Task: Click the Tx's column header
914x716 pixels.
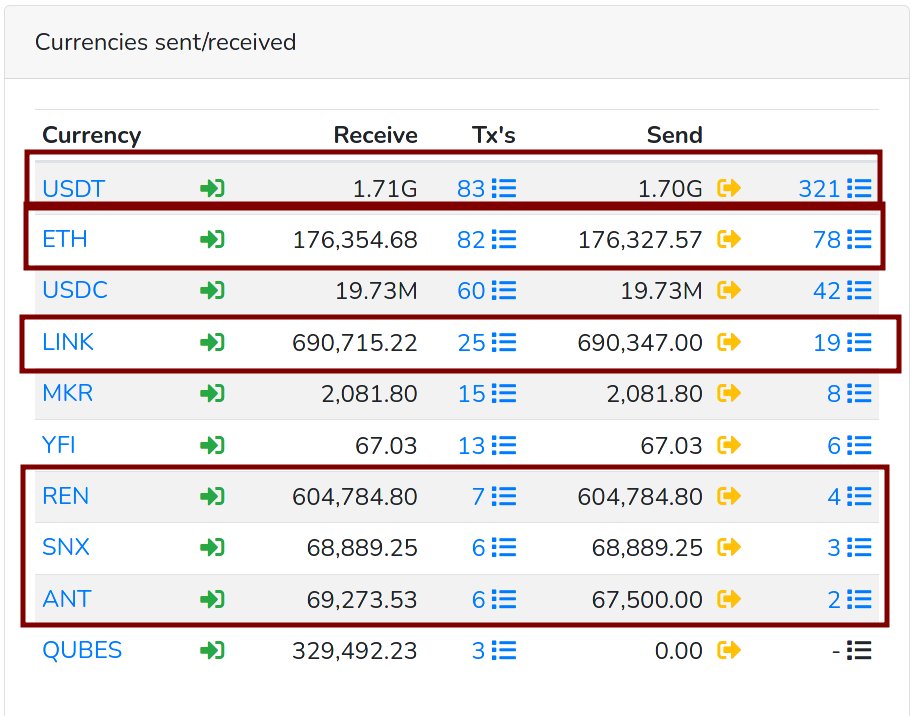Action: 494,135
